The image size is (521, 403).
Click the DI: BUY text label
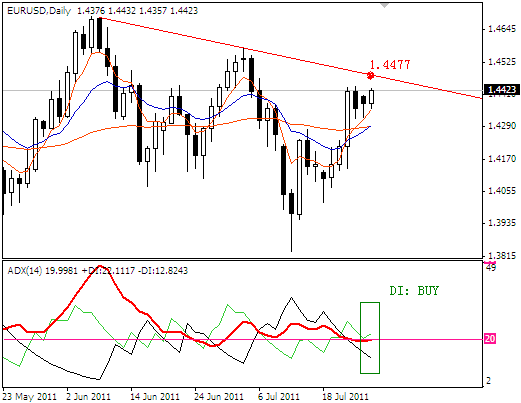(414, 291)
